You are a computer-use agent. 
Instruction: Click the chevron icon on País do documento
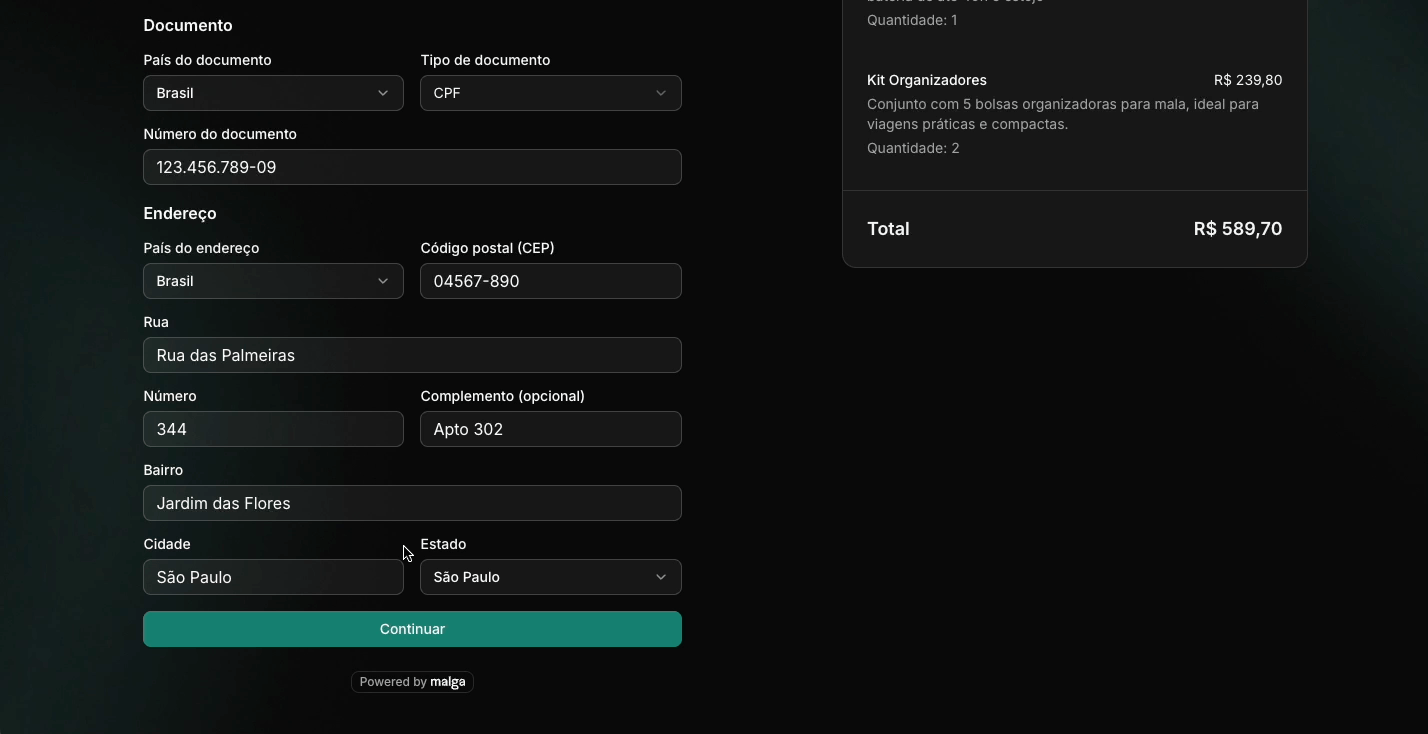tap(383, 93)
